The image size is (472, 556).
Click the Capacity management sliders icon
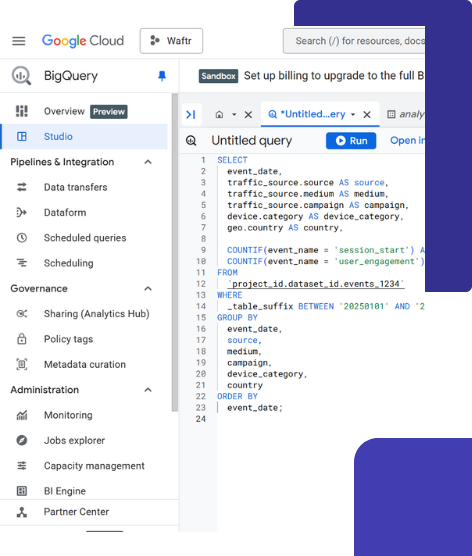coord(22,466)
